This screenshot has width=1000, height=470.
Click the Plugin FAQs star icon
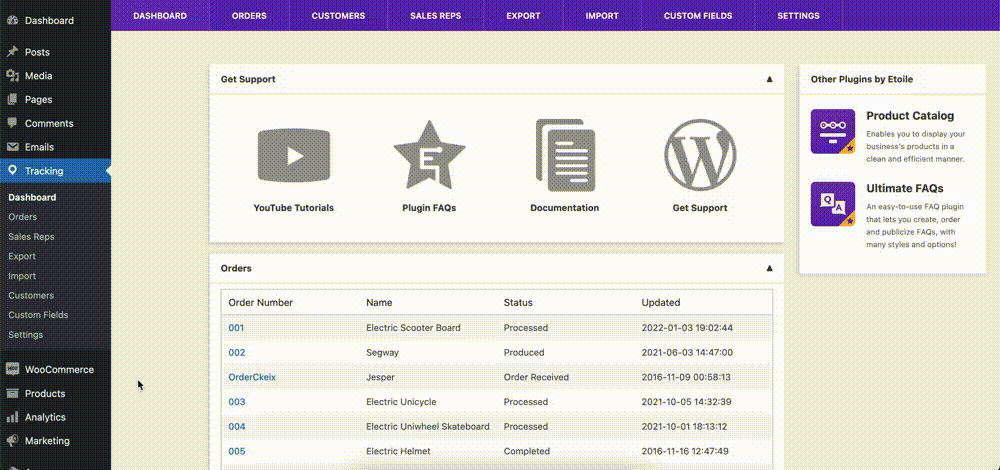[x=429, y=155]
